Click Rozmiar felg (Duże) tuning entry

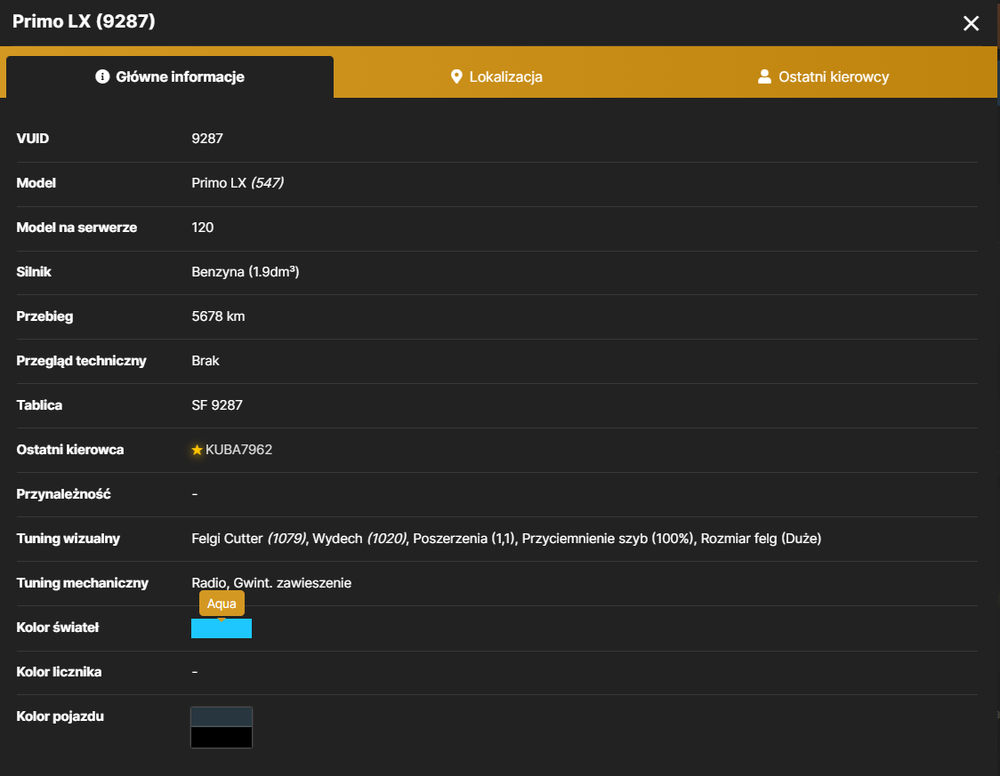[761, 539]
